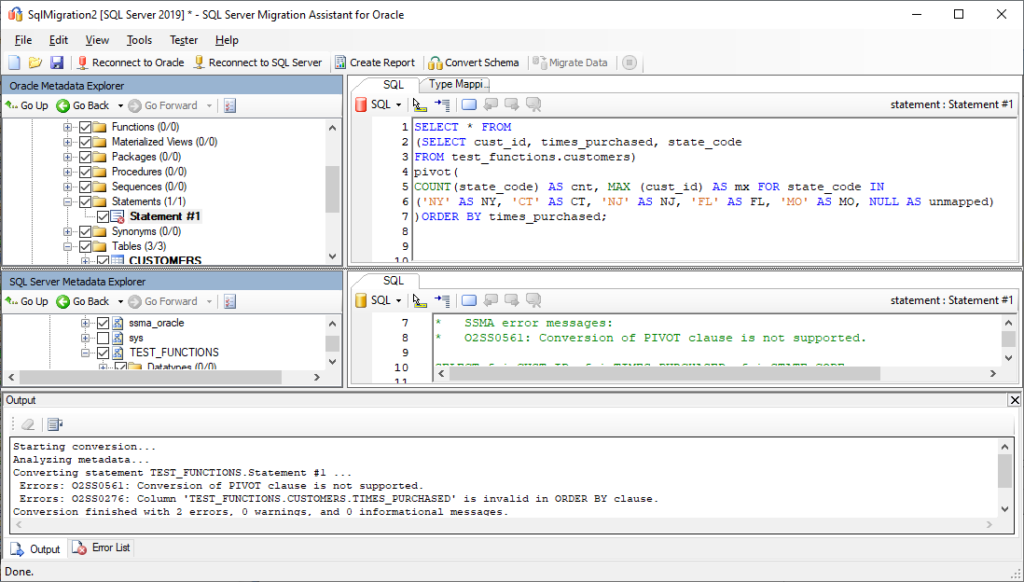Open the Tools menu
Screen dimensions: 1024x582
click(x=139, y=40)
